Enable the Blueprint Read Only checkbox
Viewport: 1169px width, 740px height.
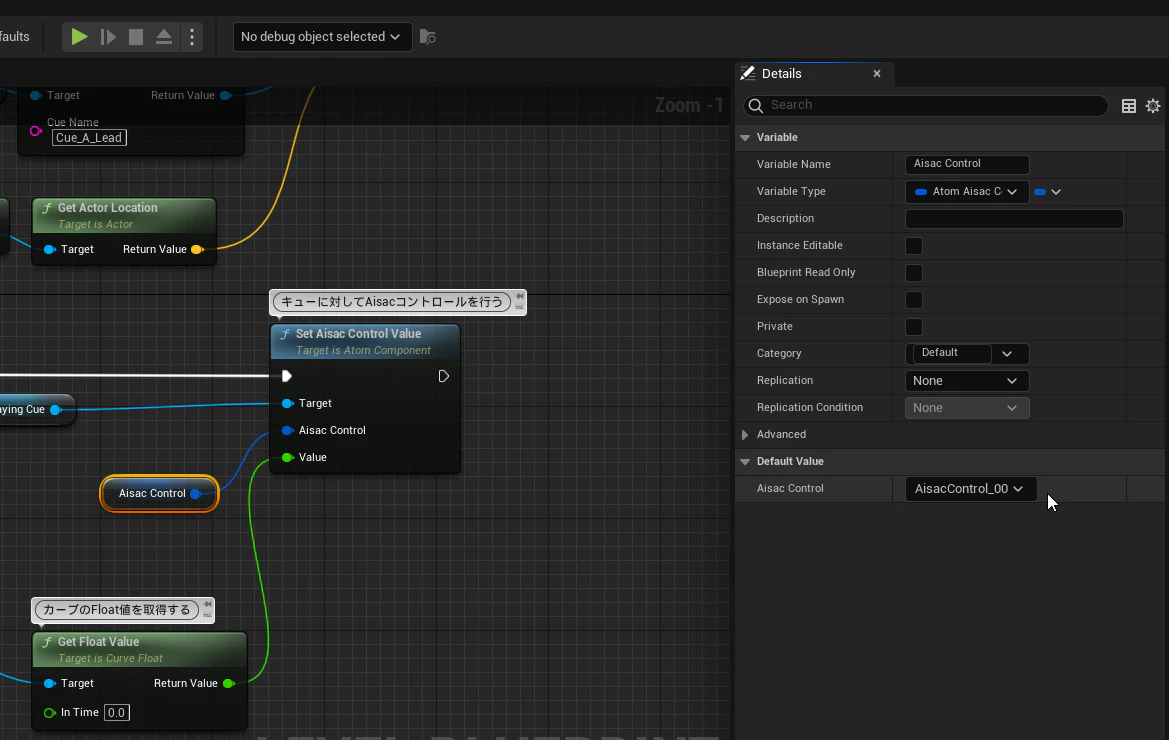point(913,273)
